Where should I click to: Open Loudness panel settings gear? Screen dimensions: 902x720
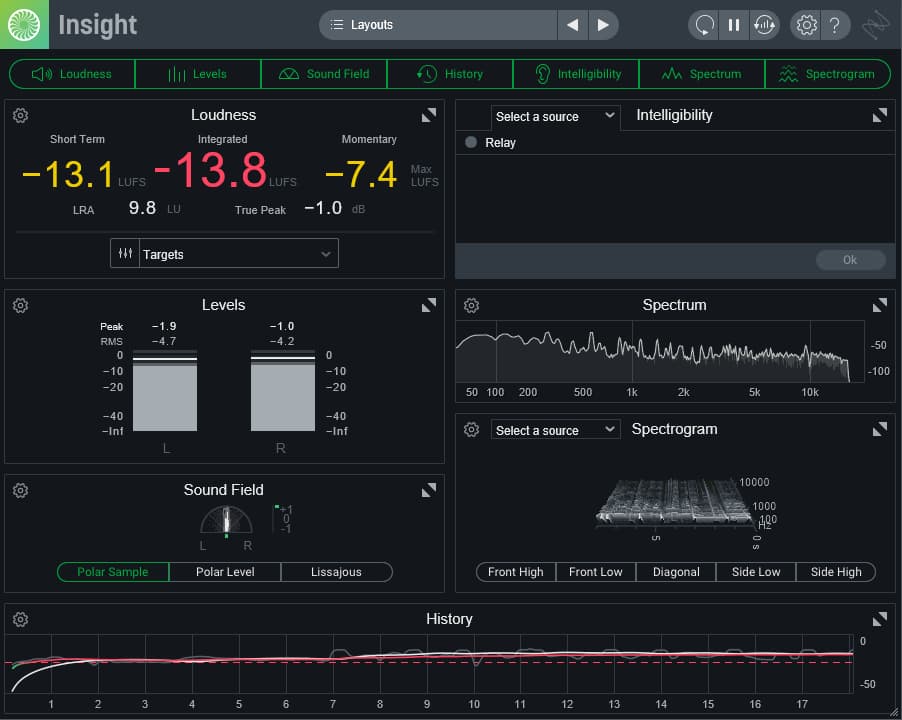(20, 116)
